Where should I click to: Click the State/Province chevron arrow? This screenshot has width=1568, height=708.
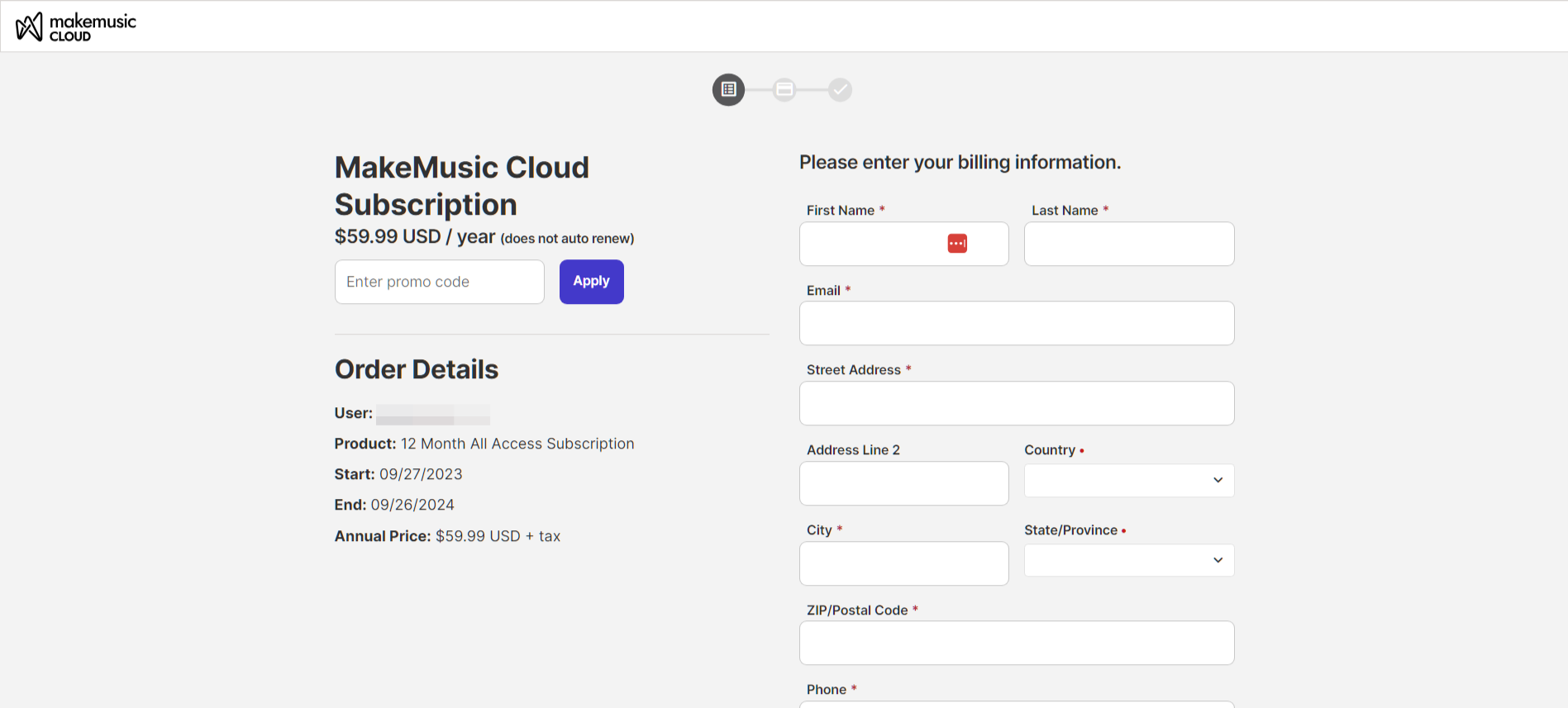pyautogui.click(x=1218, y=561)
